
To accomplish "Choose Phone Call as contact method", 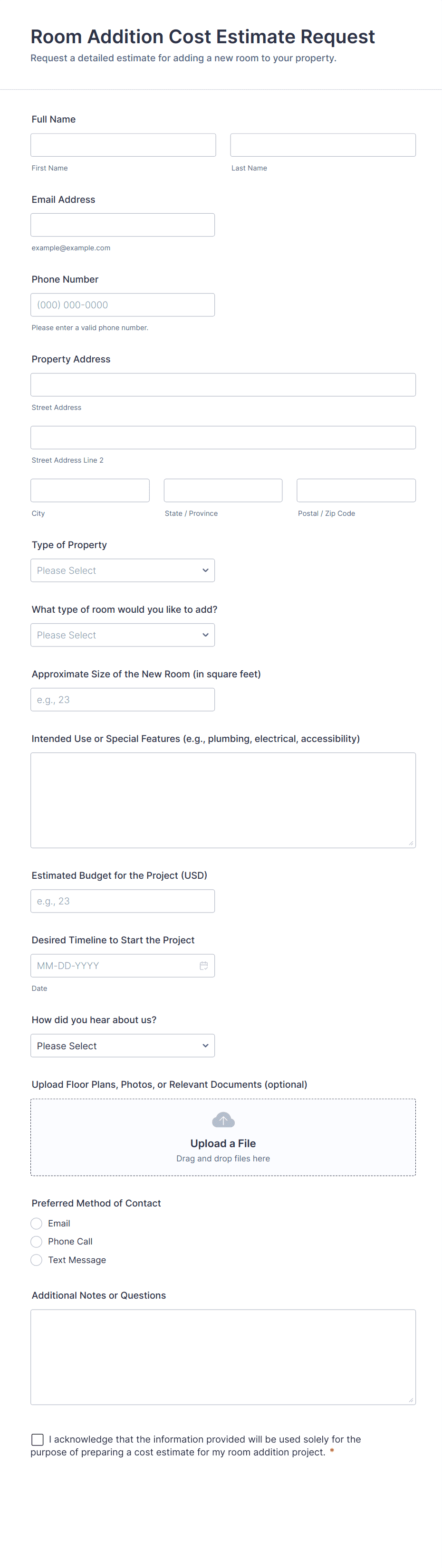I will click(37, 1241).
